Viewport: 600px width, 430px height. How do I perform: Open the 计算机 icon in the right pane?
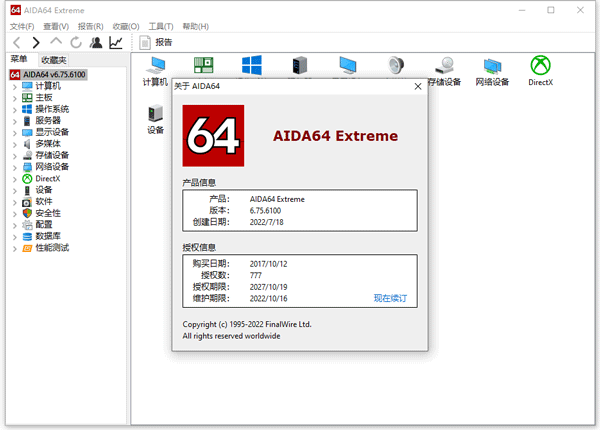tap(155, 70)
